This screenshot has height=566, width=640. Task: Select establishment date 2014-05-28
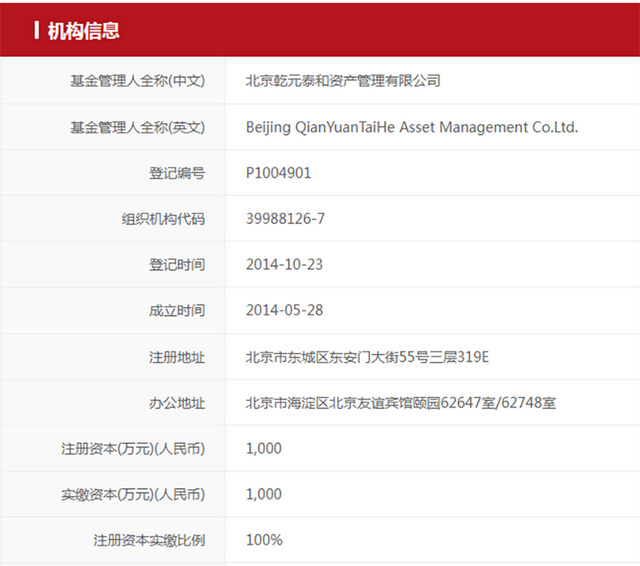point(284,310)
